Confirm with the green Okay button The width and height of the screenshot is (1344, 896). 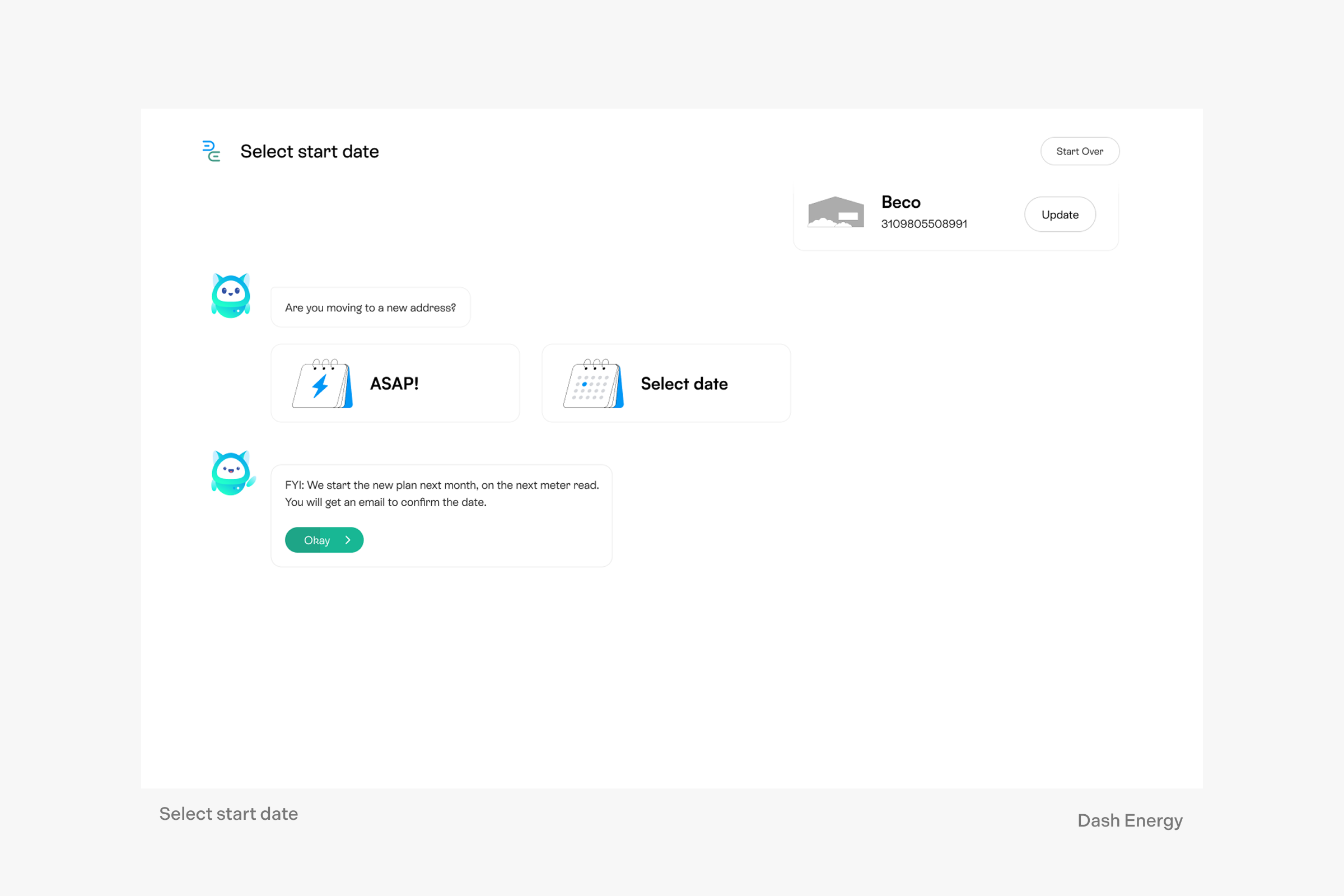click(324, 540)
